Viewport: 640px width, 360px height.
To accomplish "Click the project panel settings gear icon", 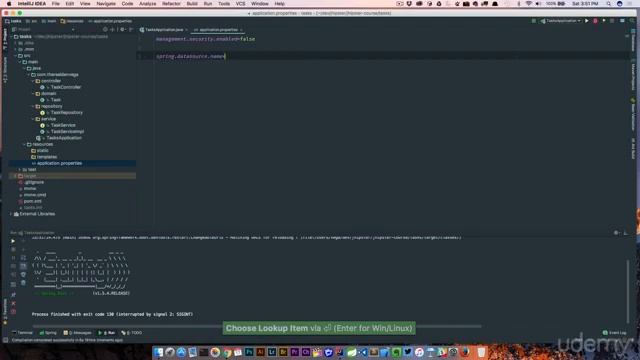I will tap(122, 29).
